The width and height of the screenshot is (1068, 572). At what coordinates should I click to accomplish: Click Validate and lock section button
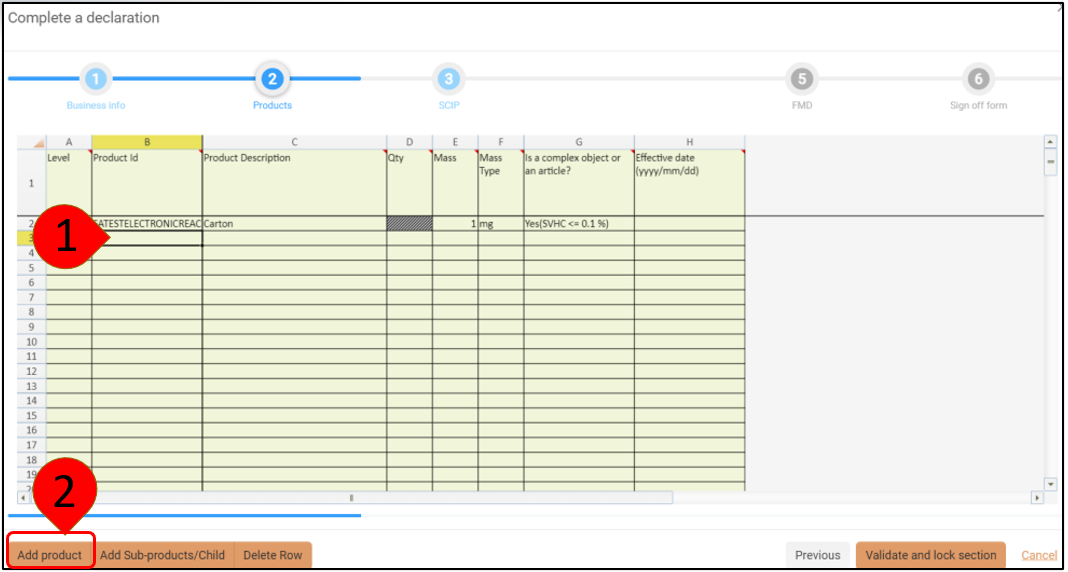(930, 555)
